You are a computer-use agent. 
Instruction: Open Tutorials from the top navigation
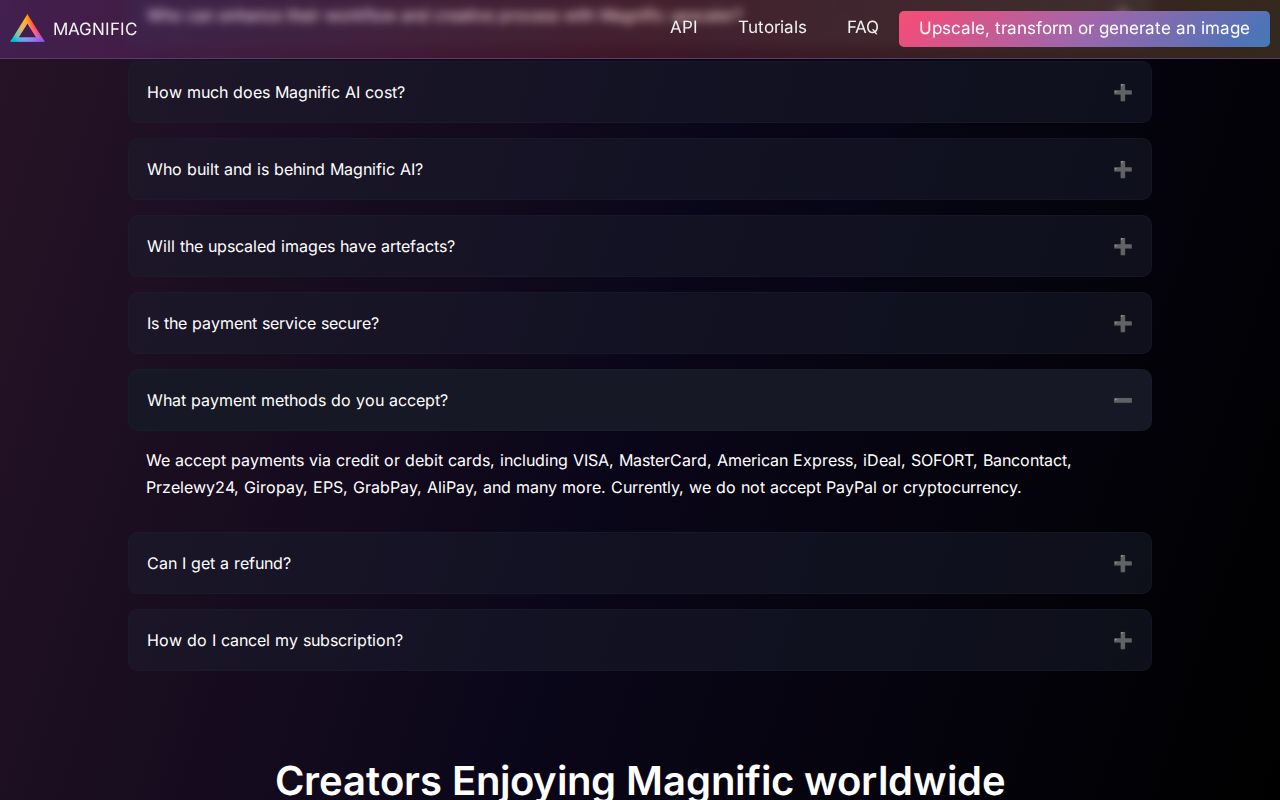click(772, 28)
